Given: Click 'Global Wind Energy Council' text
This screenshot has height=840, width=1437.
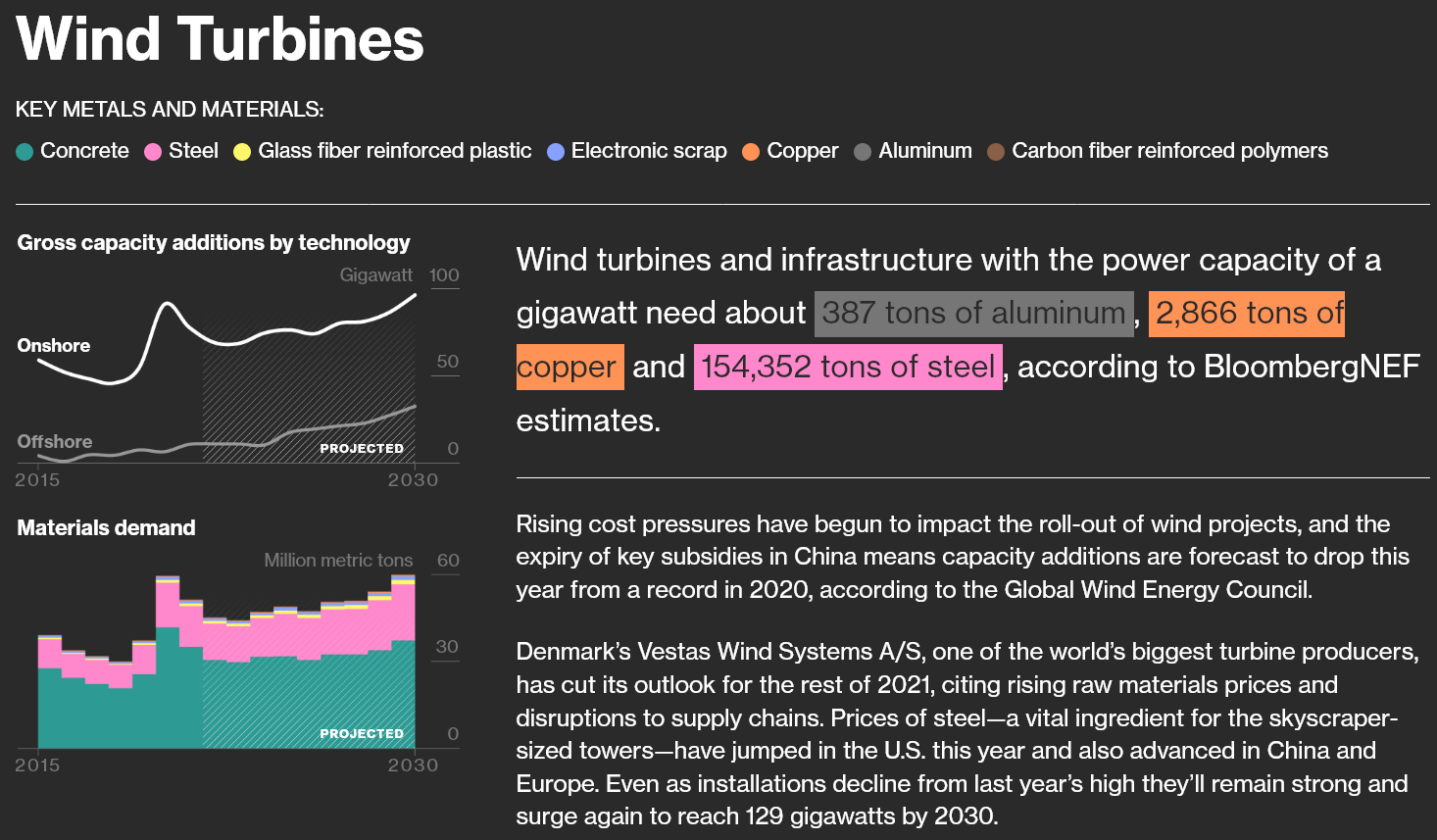Looking at the screenshot, I should pos(1157,590).
